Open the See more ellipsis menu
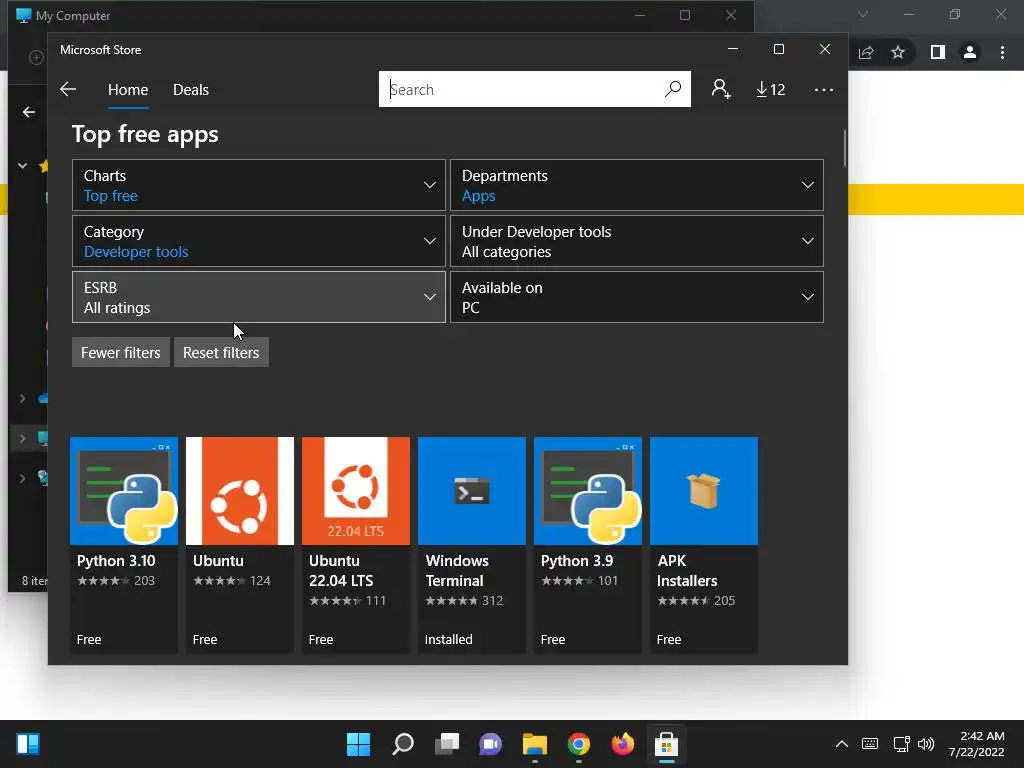Image resolution: width=1024 pixels, height=768 pixels. click(x=824, y=89)
